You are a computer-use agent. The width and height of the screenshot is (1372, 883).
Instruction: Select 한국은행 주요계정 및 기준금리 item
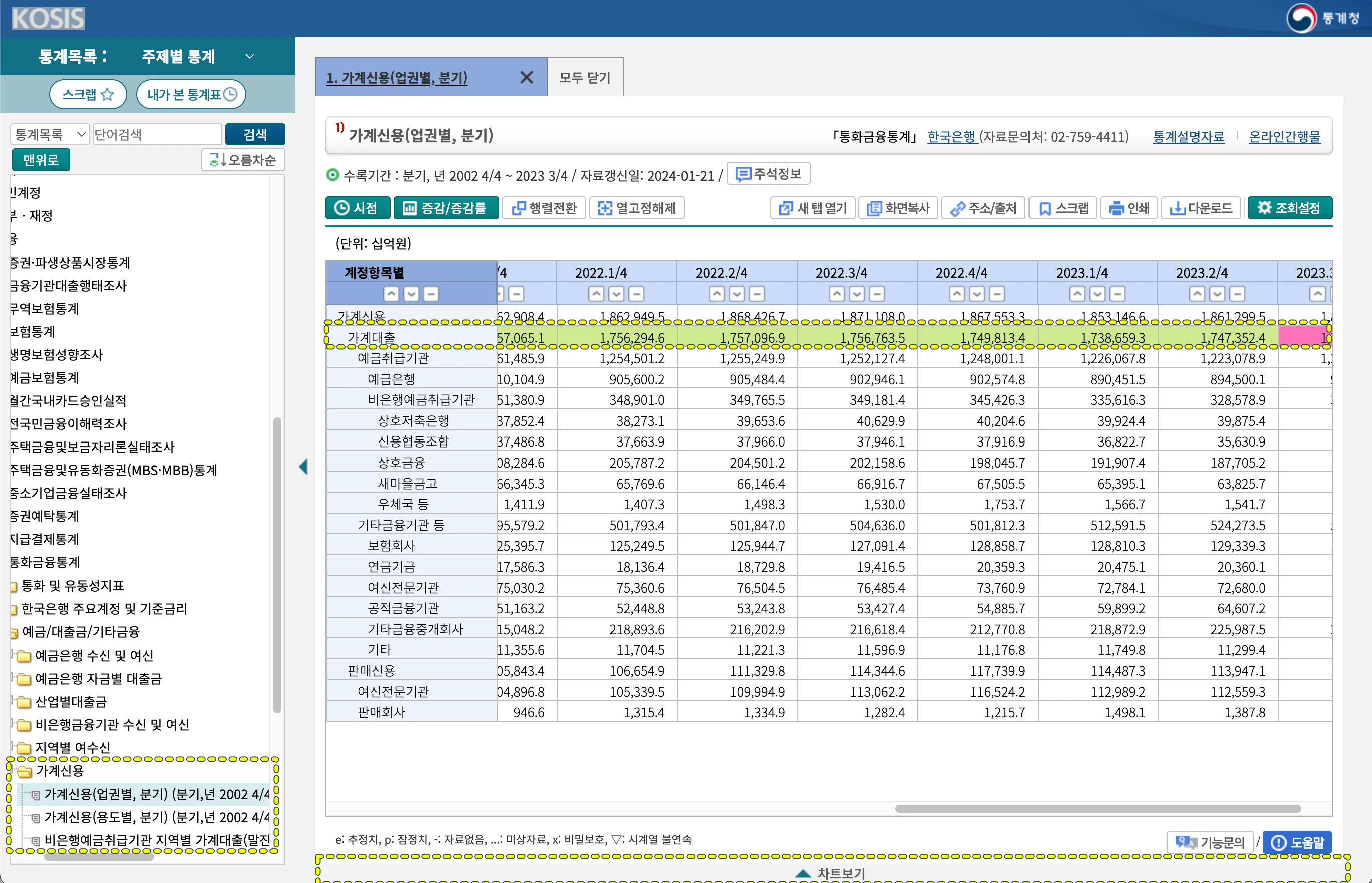104,608
